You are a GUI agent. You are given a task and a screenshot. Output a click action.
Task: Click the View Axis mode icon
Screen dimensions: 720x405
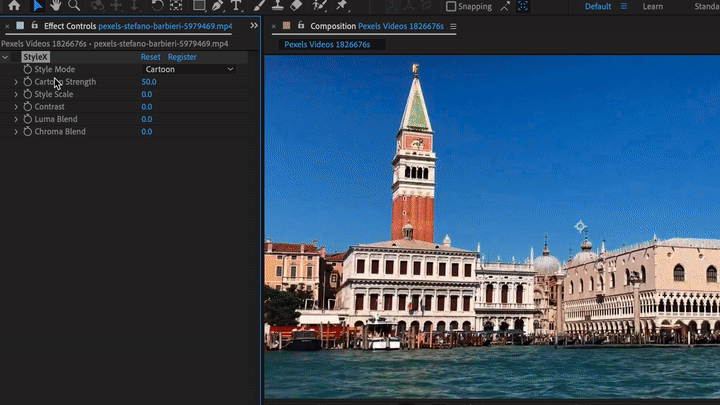click(x=426, y=6)
